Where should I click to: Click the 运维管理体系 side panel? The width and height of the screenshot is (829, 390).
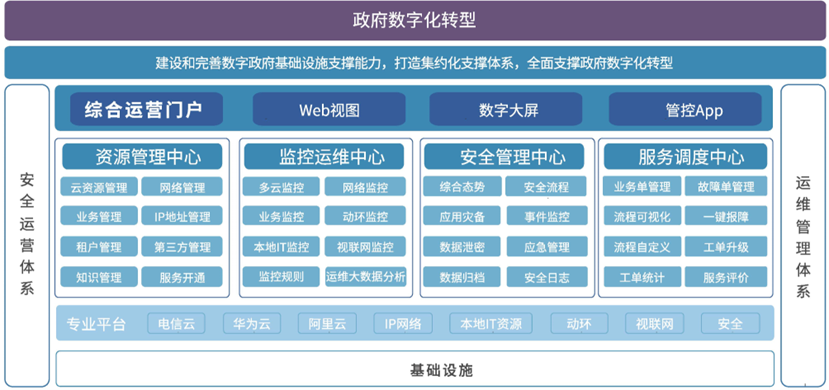803,235
